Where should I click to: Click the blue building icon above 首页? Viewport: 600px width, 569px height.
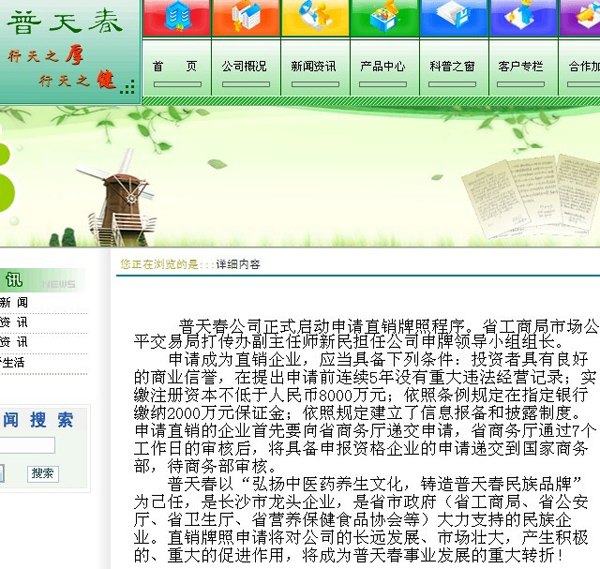(x=176, y=17)
